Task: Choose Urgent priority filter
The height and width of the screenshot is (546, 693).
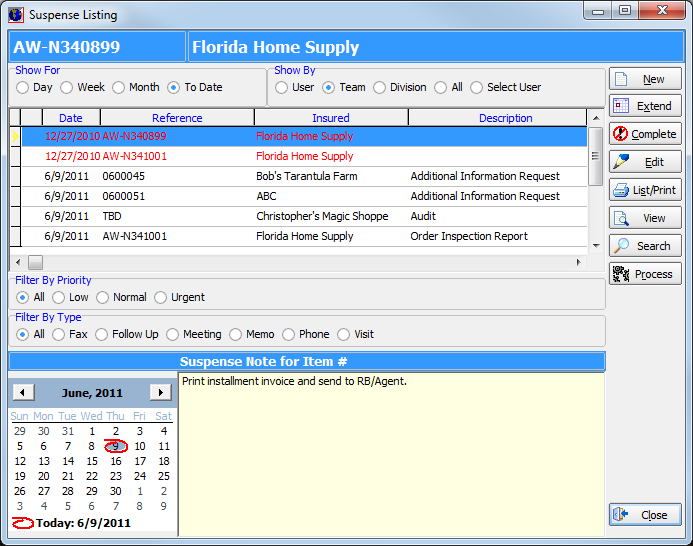Action: (x=162, y=297)
